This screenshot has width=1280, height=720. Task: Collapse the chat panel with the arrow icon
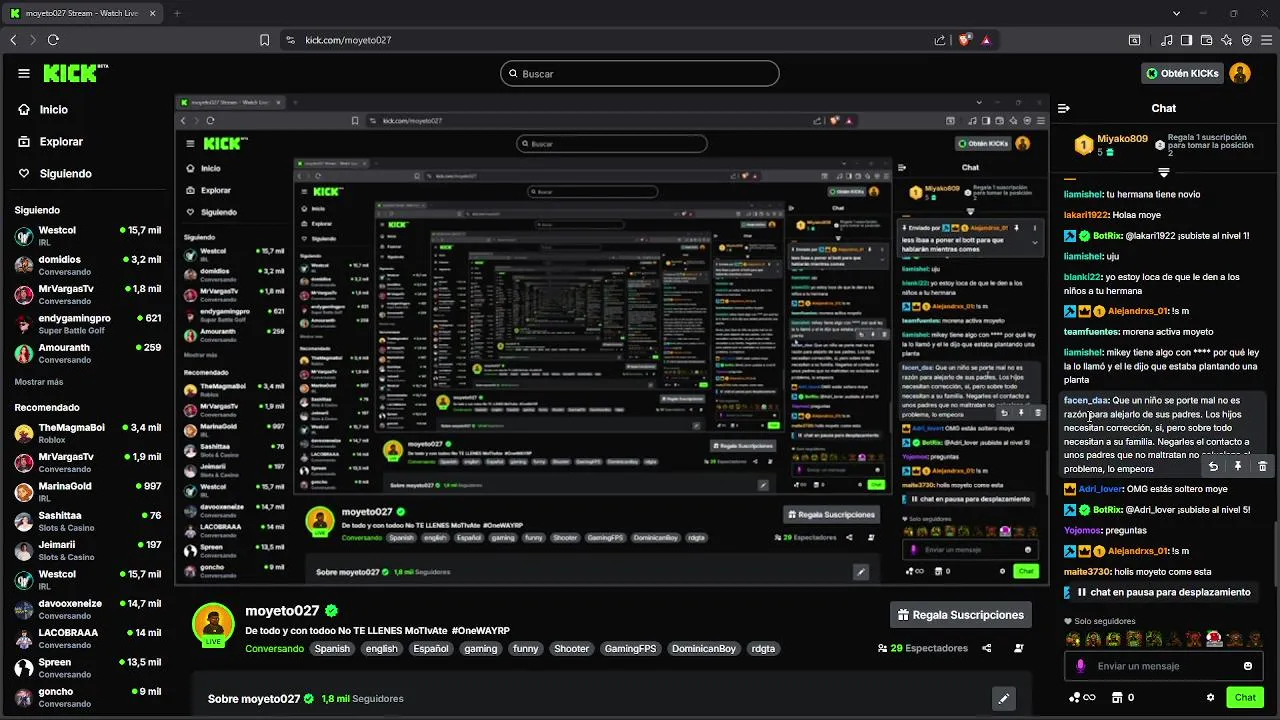(x=1064, y=108)
